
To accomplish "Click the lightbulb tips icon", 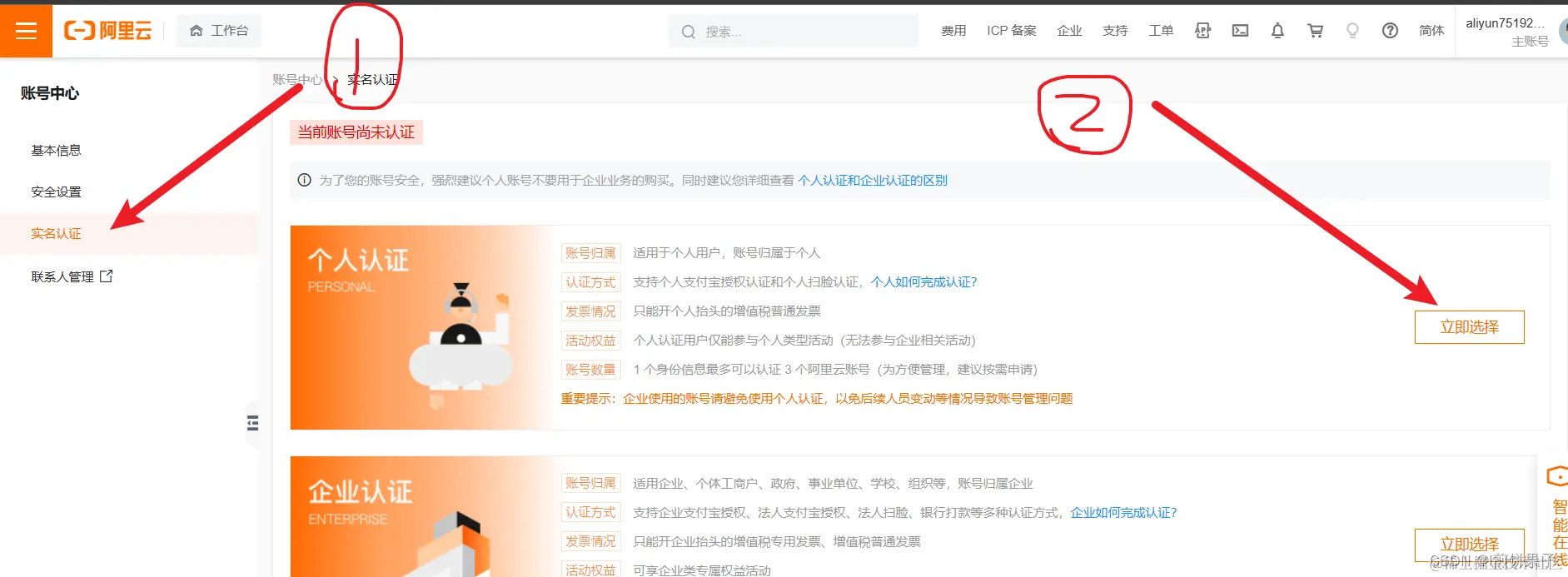I will coord(1352,31).
